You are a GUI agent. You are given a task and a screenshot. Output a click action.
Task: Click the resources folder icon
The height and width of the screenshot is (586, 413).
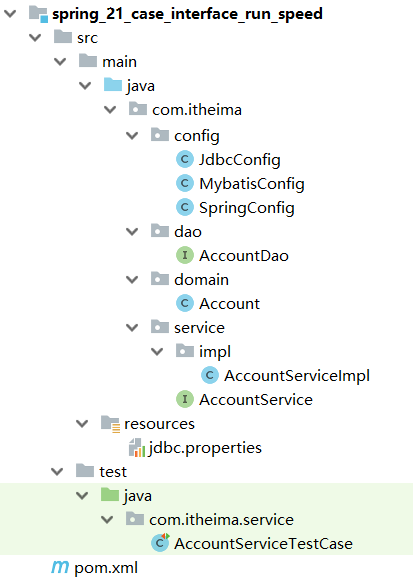(x=110, y=424)
